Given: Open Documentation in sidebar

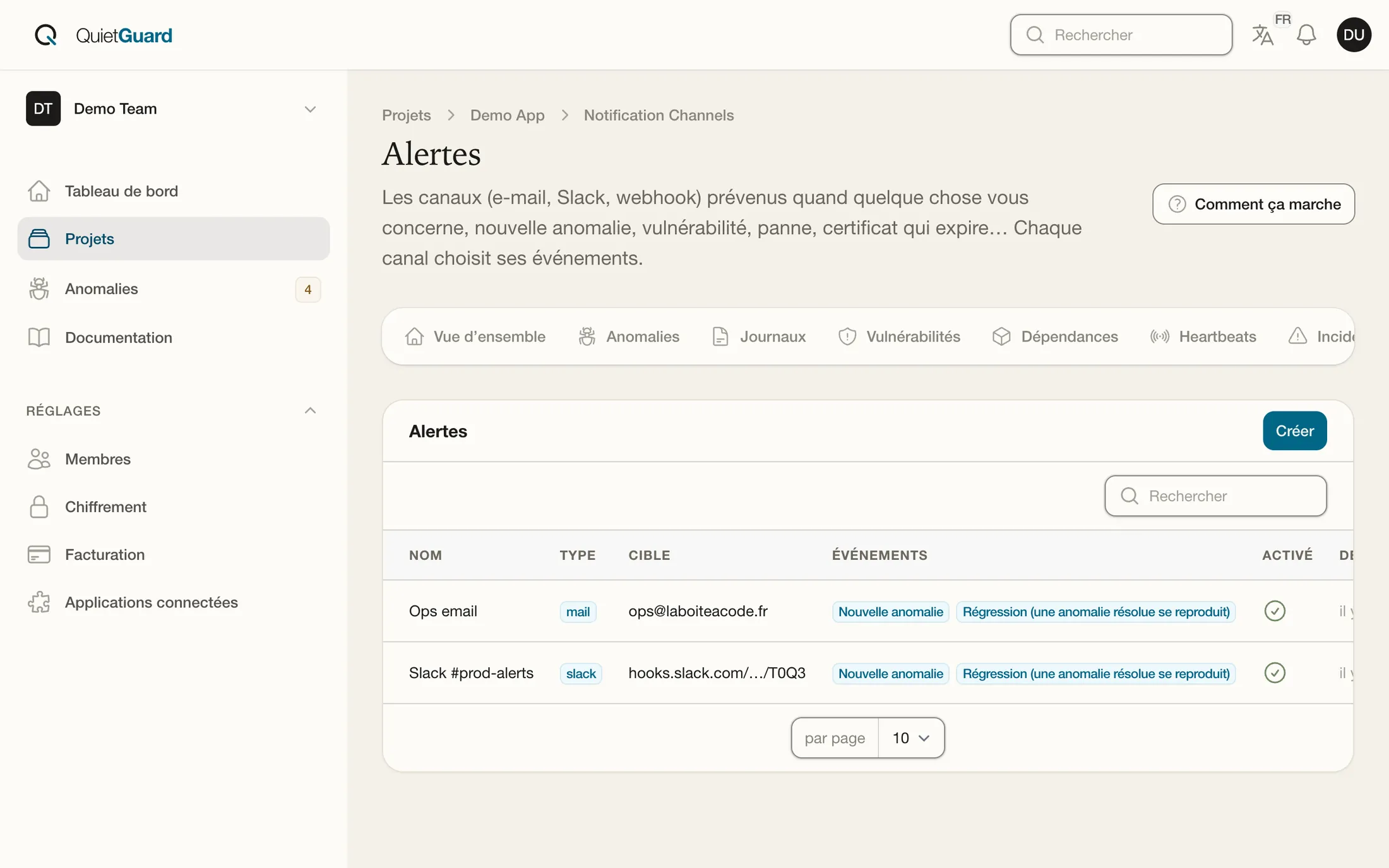Looking at the screenshot, I should 173,337.
